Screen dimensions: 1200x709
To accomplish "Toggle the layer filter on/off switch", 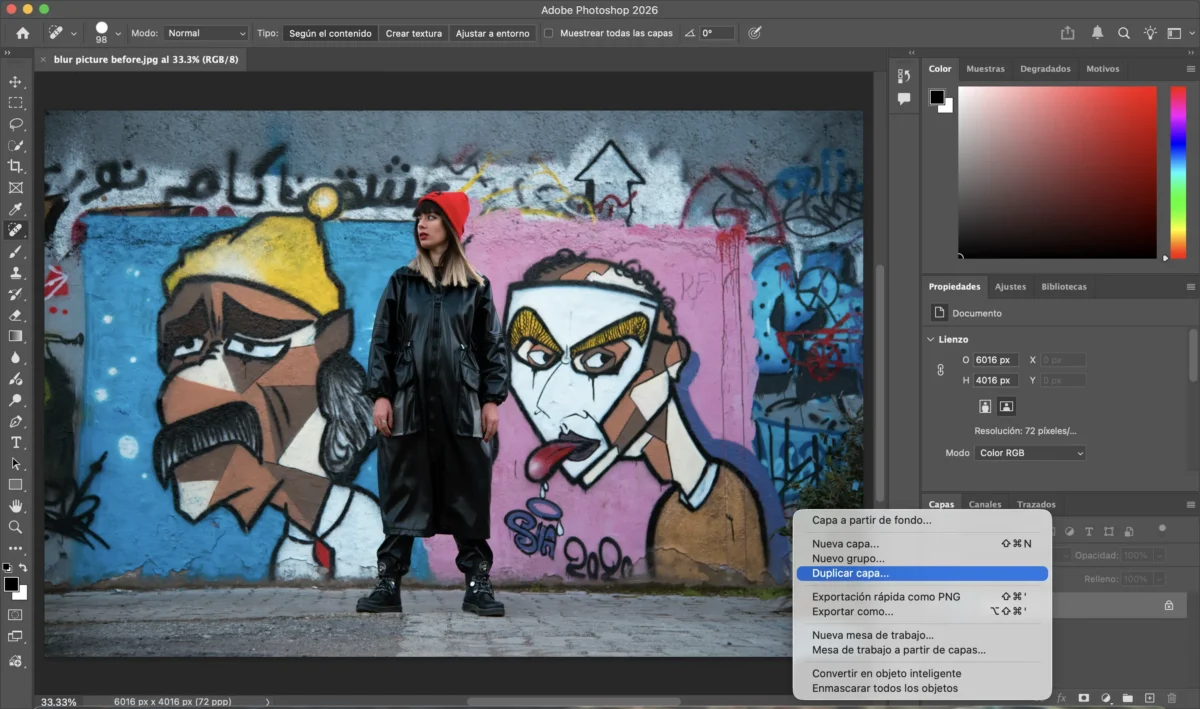I will pos(1162,528).
